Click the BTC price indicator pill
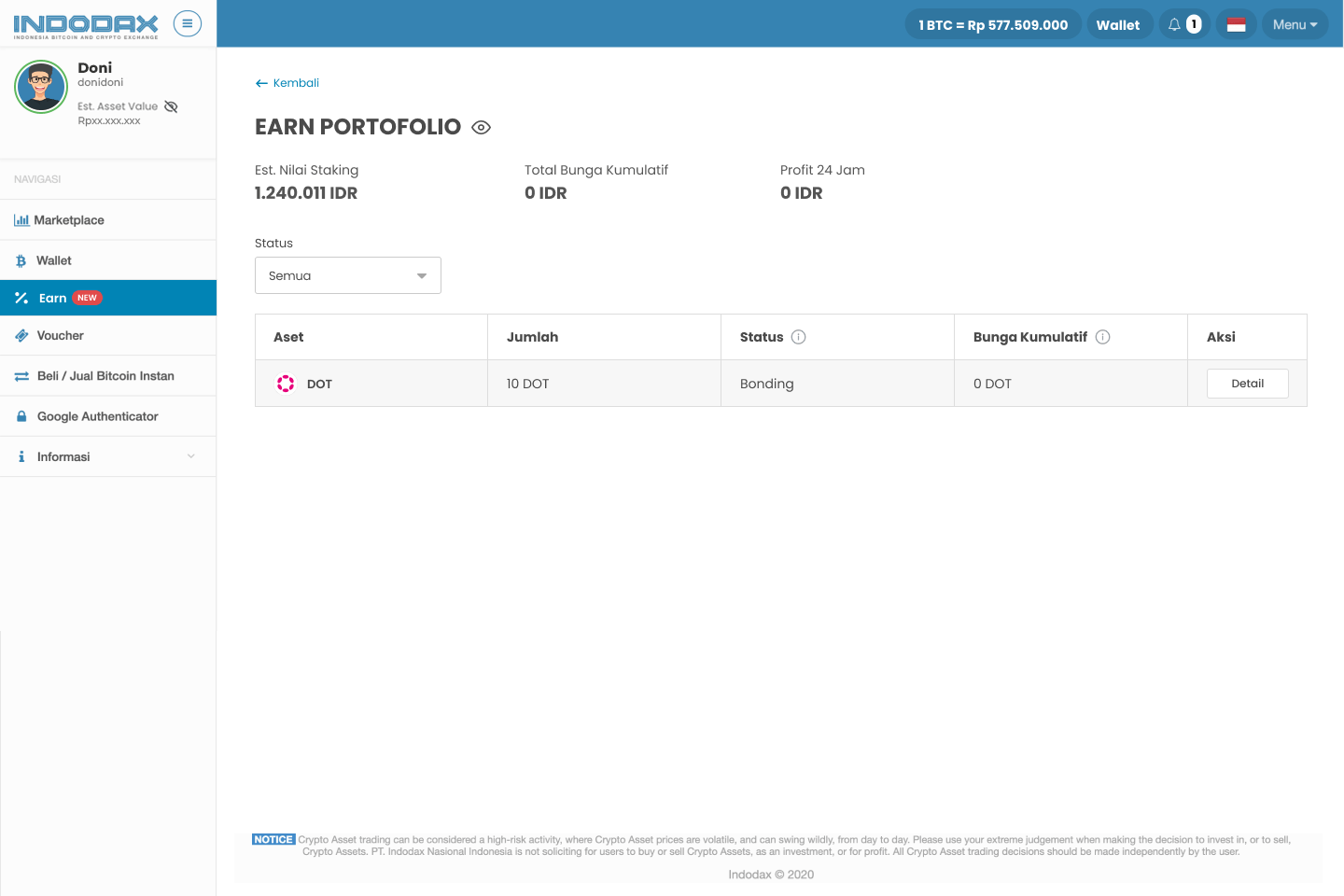The width and height of the screenshot is (1344, 896). click(x=993, y=24)
